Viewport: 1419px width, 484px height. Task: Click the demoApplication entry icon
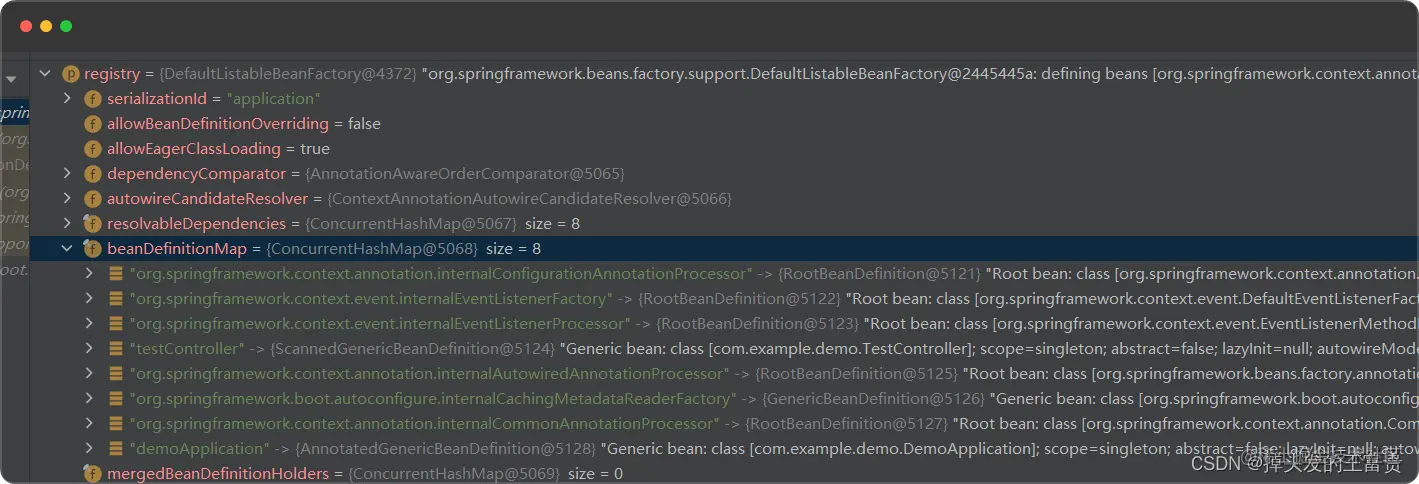pos(116,449)
